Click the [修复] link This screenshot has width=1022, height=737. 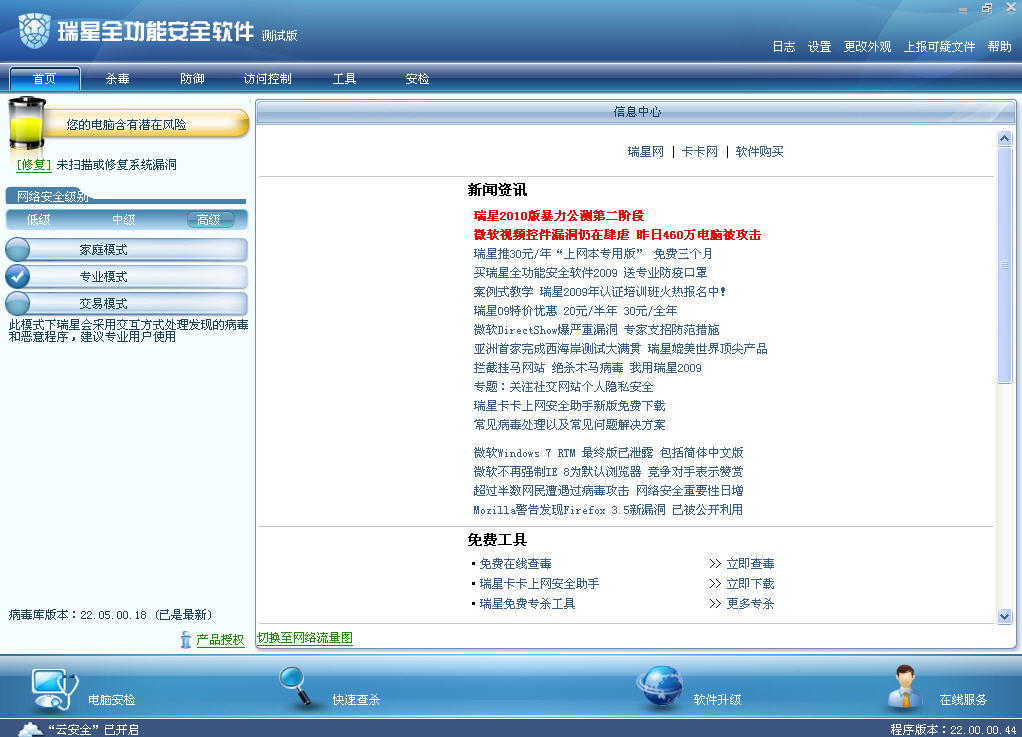point(33,165)
